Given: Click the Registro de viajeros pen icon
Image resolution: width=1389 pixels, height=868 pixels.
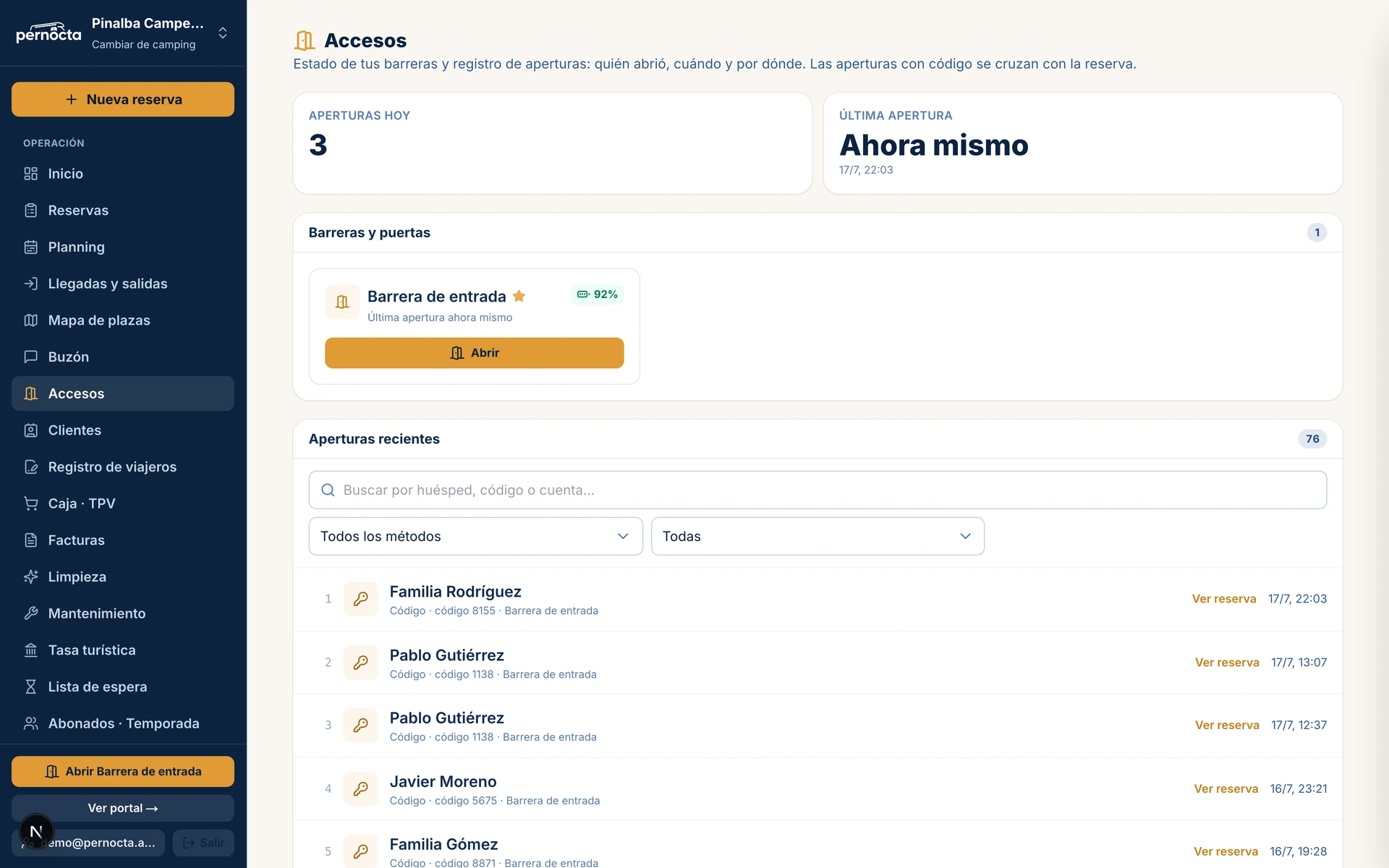Looking at the screenshot, I should click(30, 467).
